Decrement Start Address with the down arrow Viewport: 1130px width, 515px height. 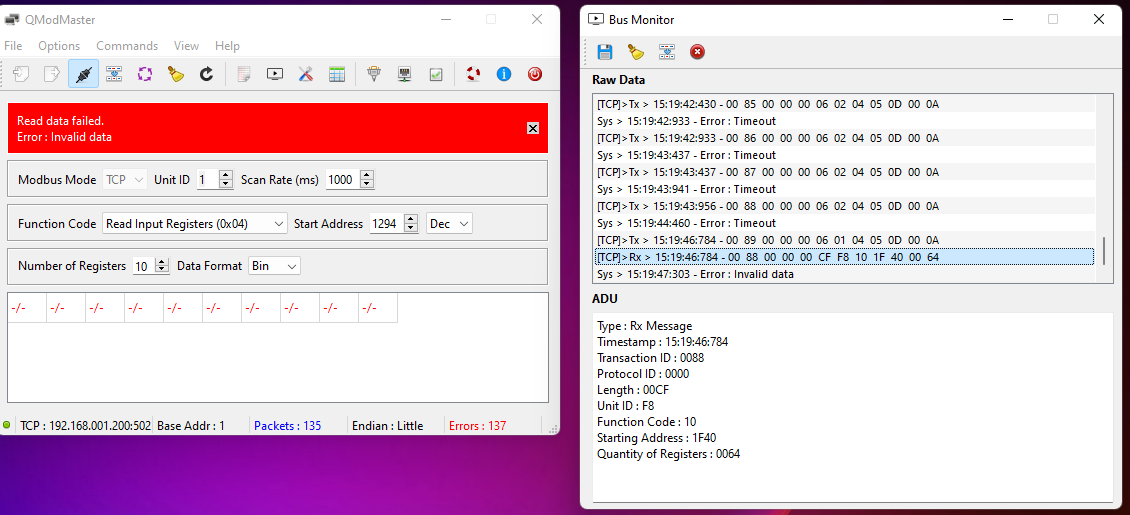pos(411,228)
